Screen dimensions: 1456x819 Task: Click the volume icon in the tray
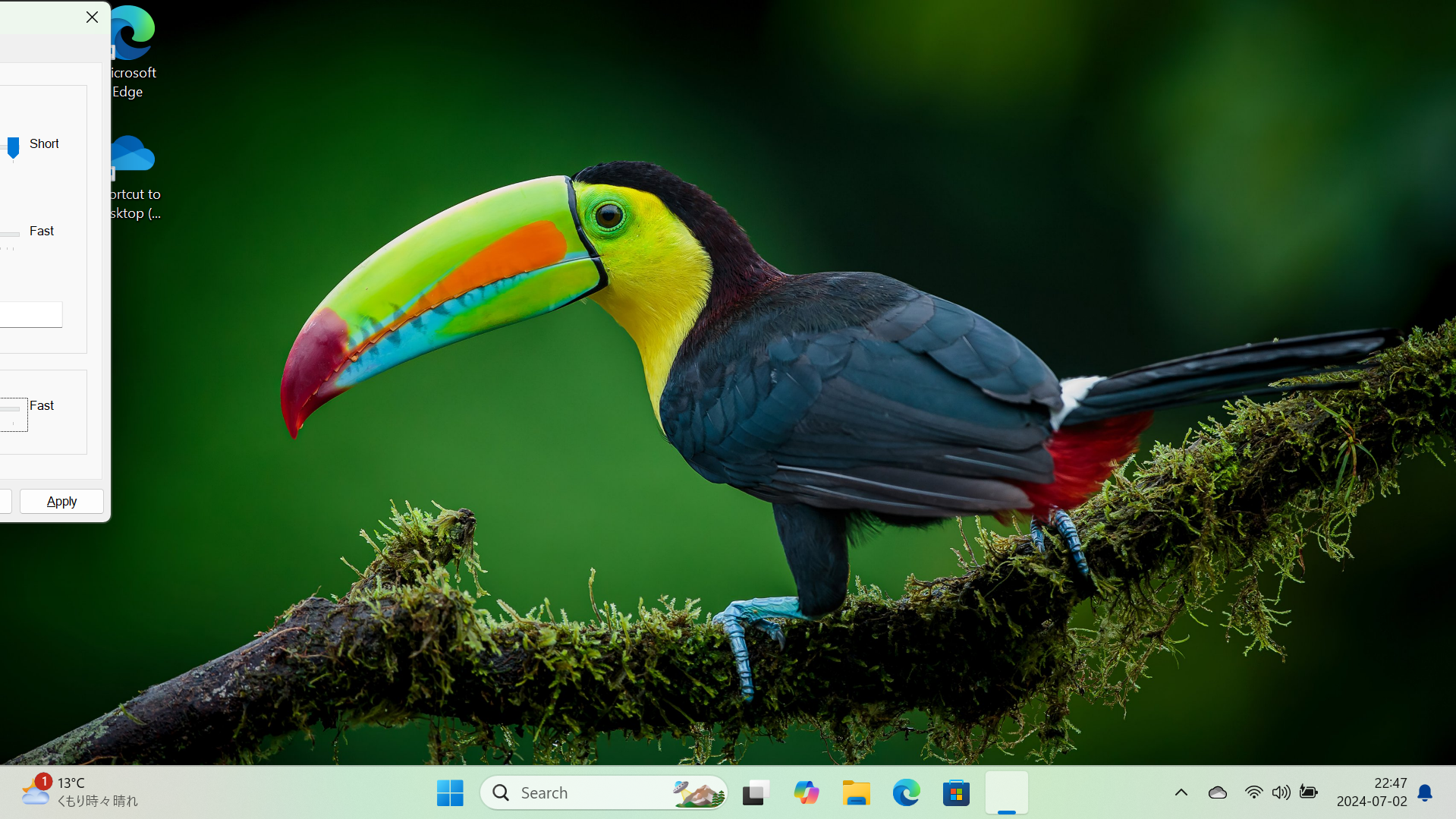[x=1281, y=792]
